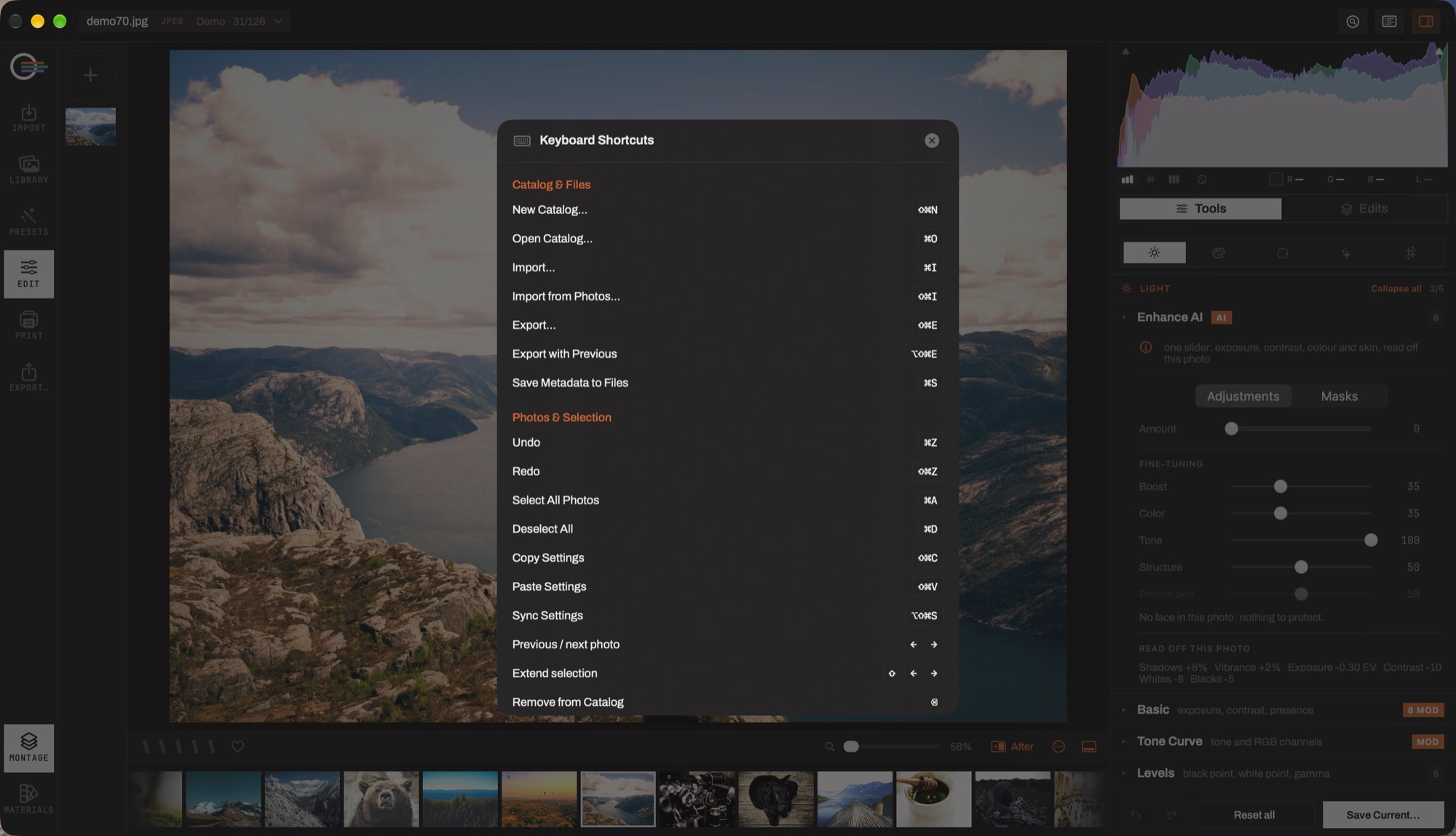1456x836 pixels.
Task: Open the Export module in the sidebar
Action: pos(28,378)
